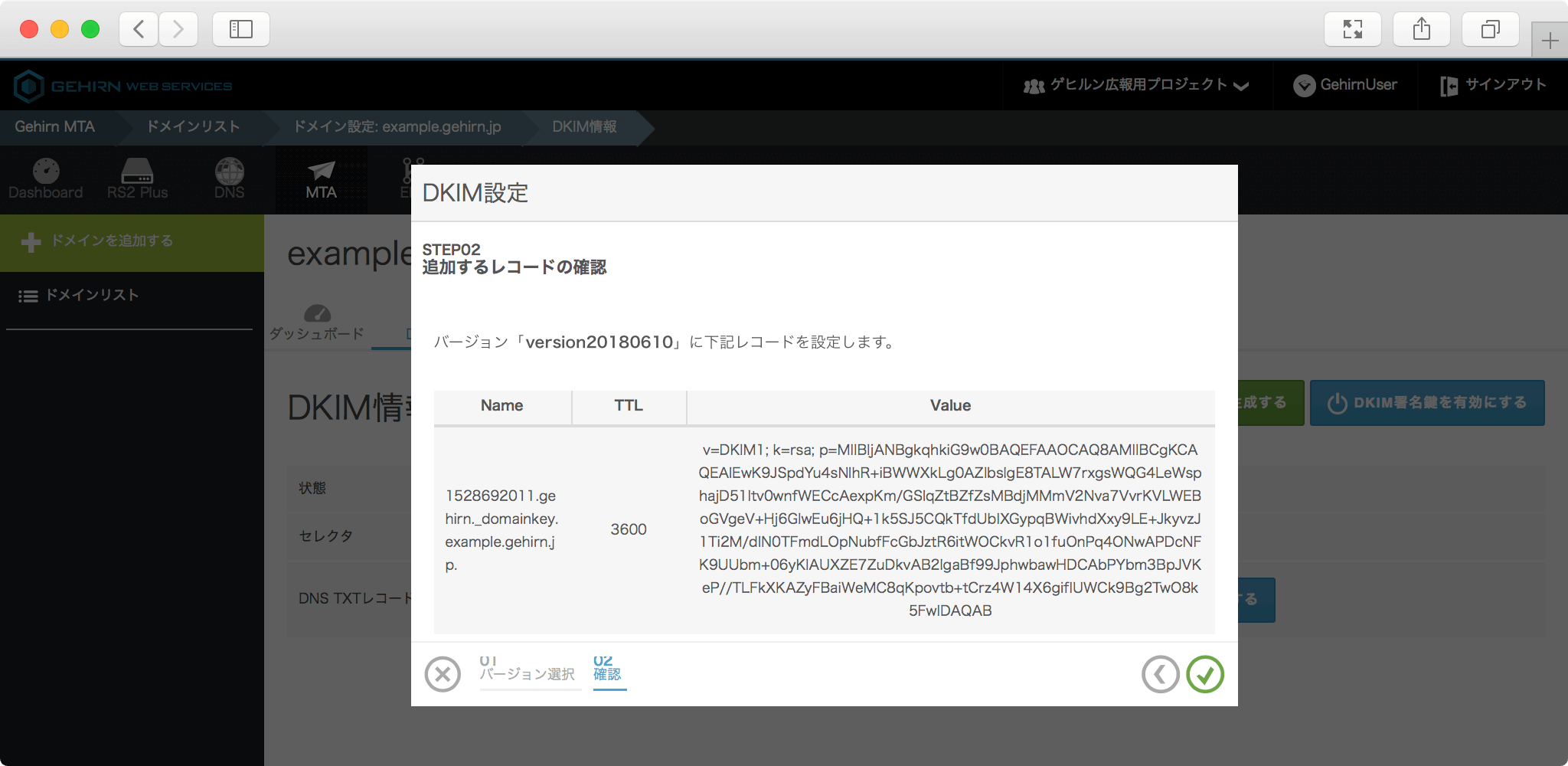Expand the ゲヒルン広報用プロジェクト project dropdown
1568x766 pixels.
click(1136, 85)
